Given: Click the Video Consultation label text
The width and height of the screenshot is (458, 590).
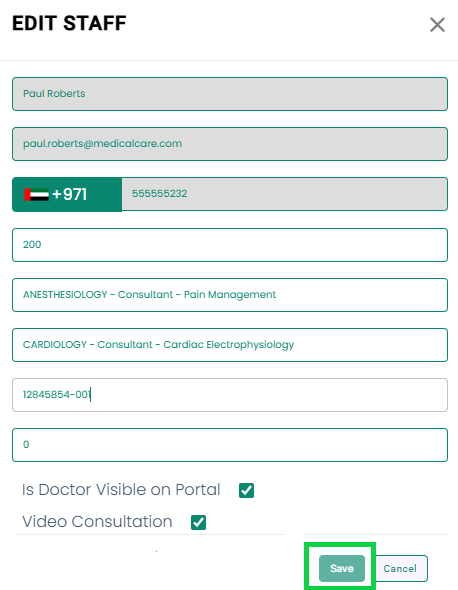Looking at the screenshot, I should tap(97, 522).
